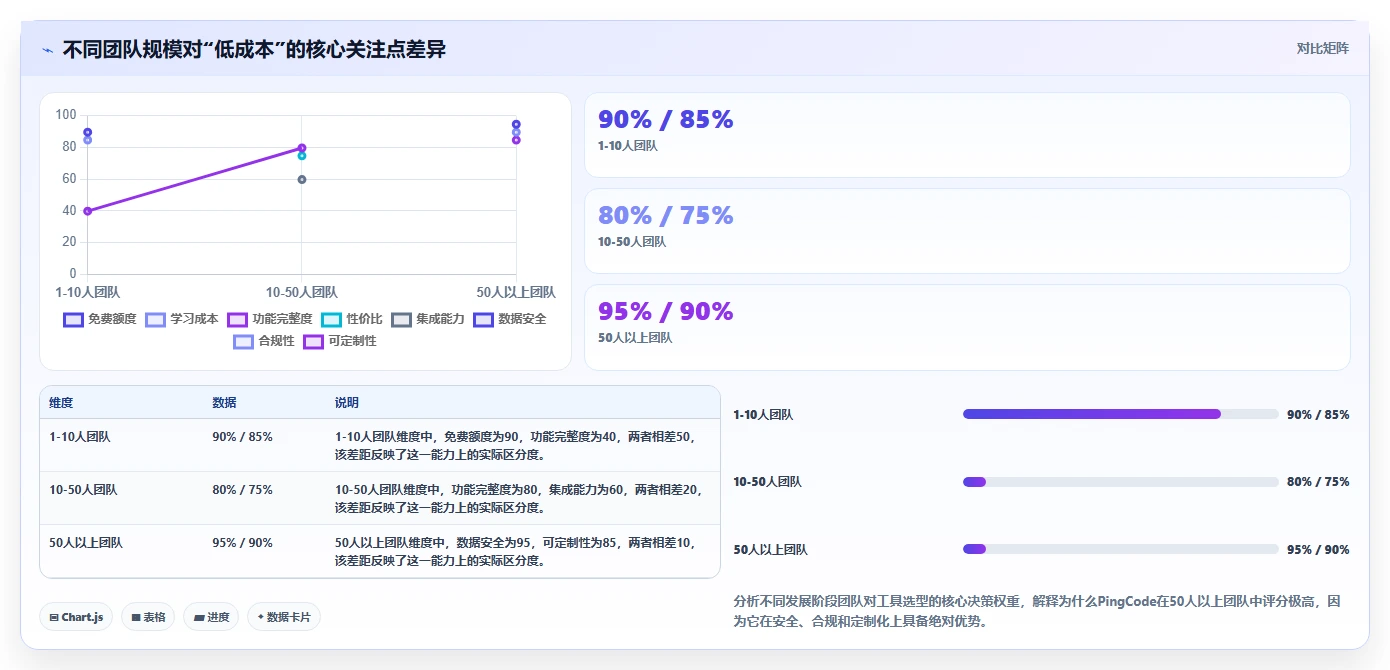
Task: Toggle the 集成能力 legend item
Action: click(428, 319)
